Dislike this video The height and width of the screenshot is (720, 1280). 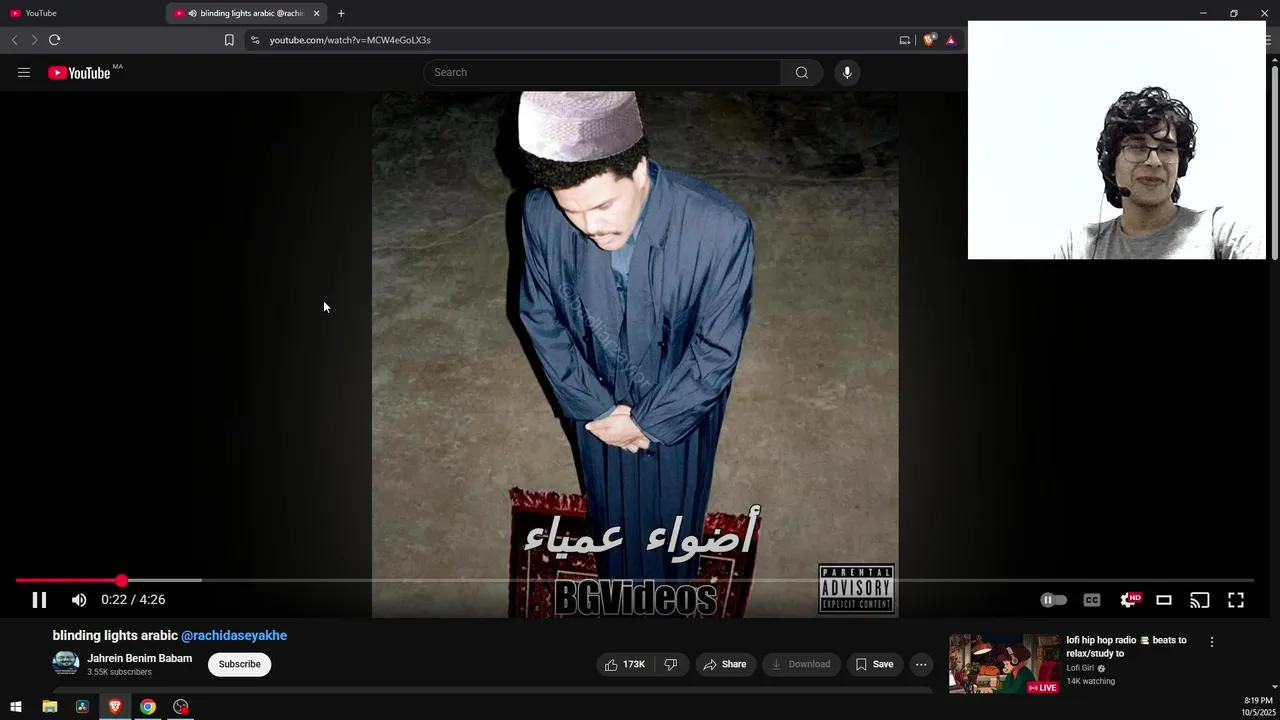671,664
